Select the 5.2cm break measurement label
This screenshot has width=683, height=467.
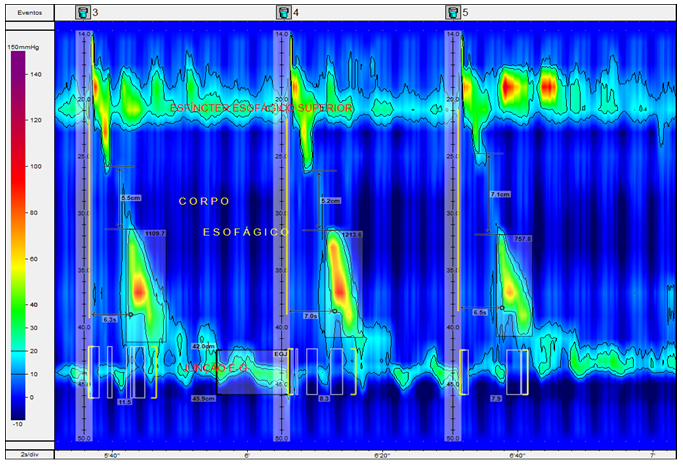[330, 201]
